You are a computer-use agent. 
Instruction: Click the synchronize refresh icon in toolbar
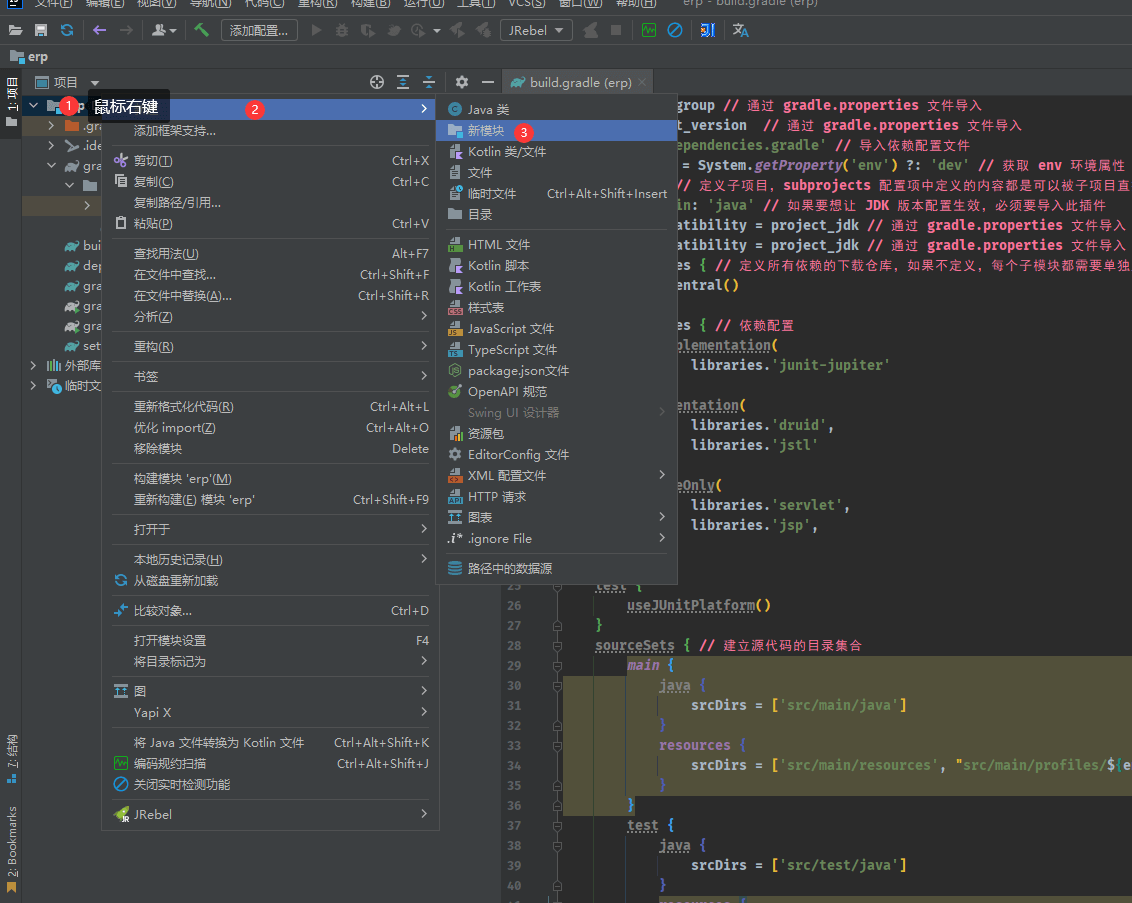coord(67,30)
